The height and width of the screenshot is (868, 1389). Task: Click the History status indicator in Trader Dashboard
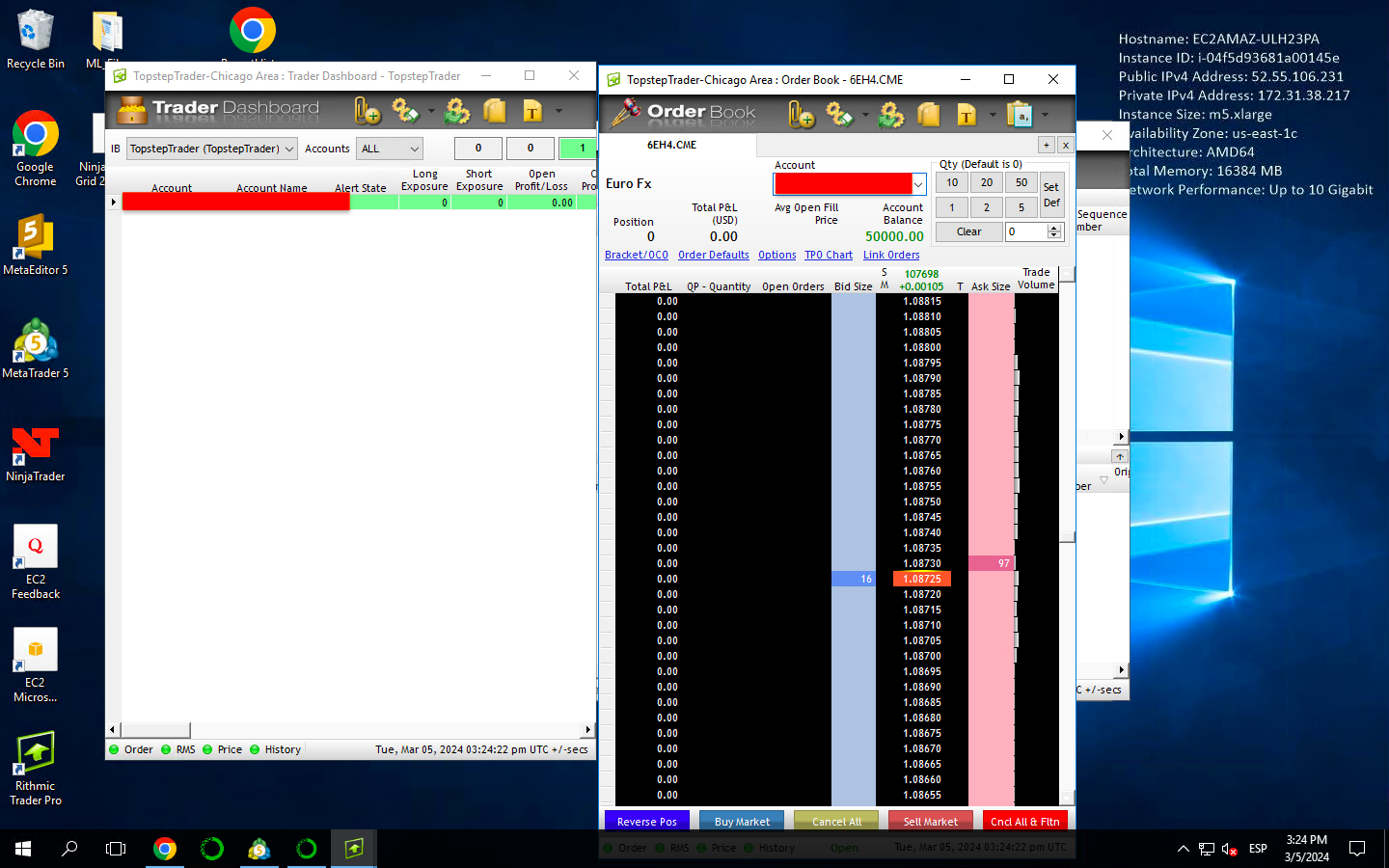[276, 749]
